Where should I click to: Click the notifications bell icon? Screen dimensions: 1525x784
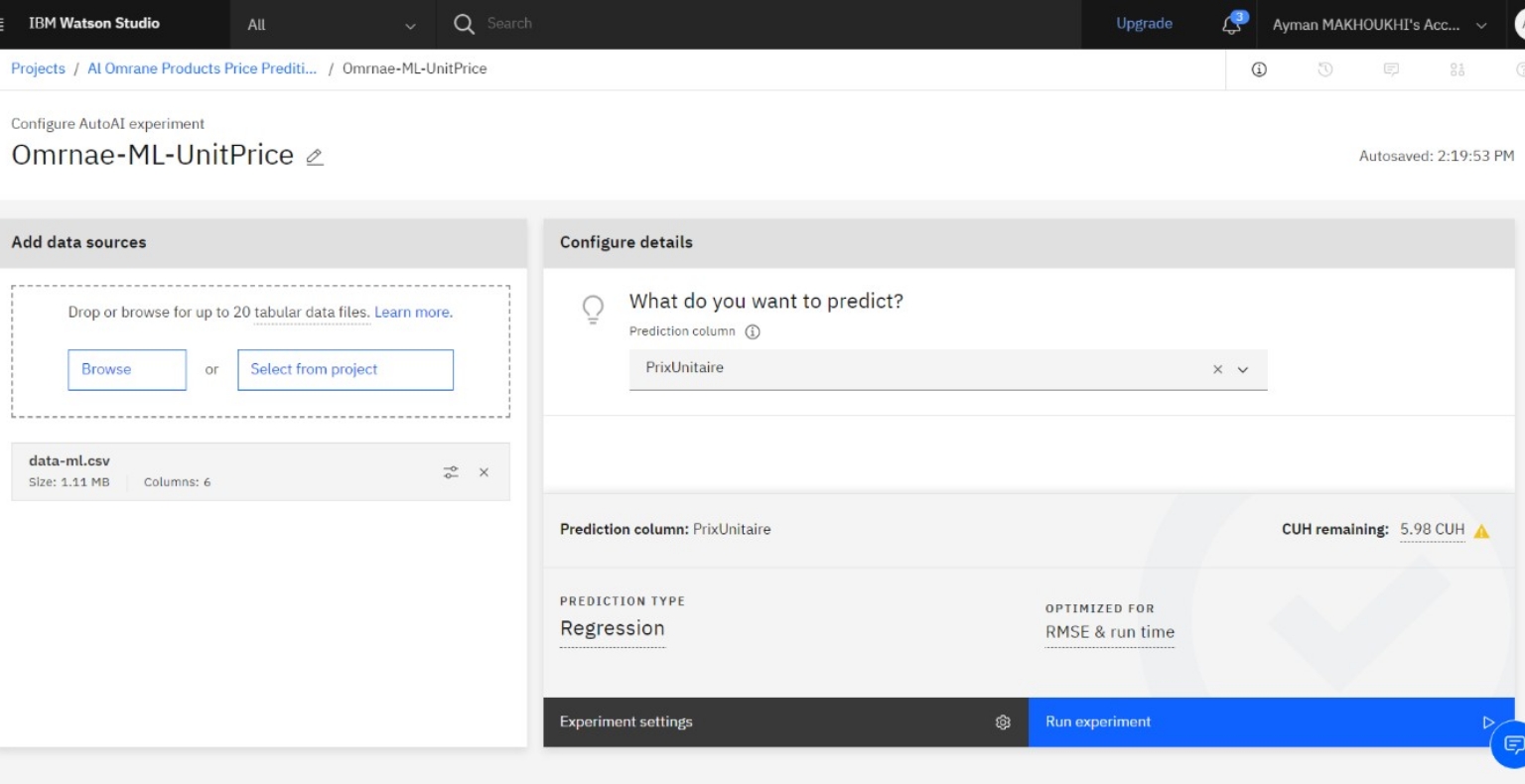1231,25
